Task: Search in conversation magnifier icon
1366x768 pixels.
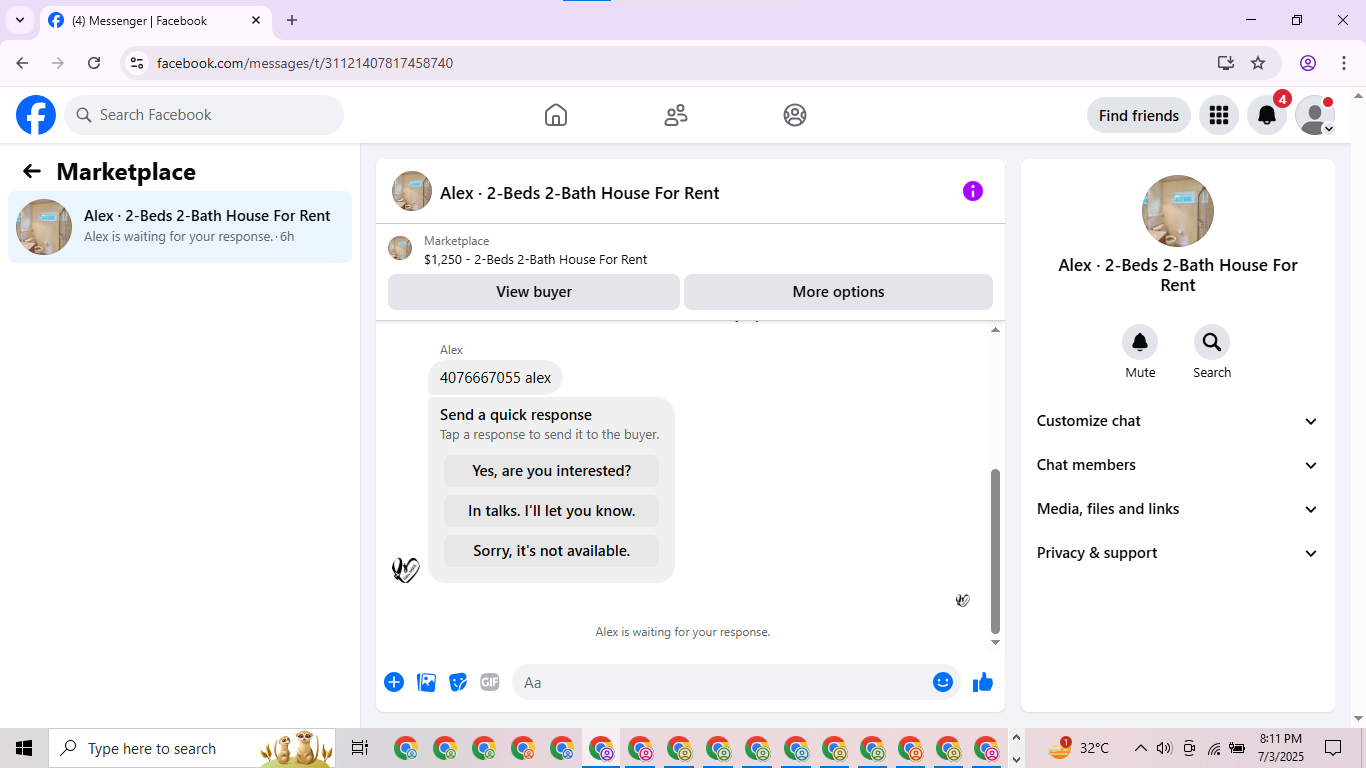Action: click(1212, 343)
